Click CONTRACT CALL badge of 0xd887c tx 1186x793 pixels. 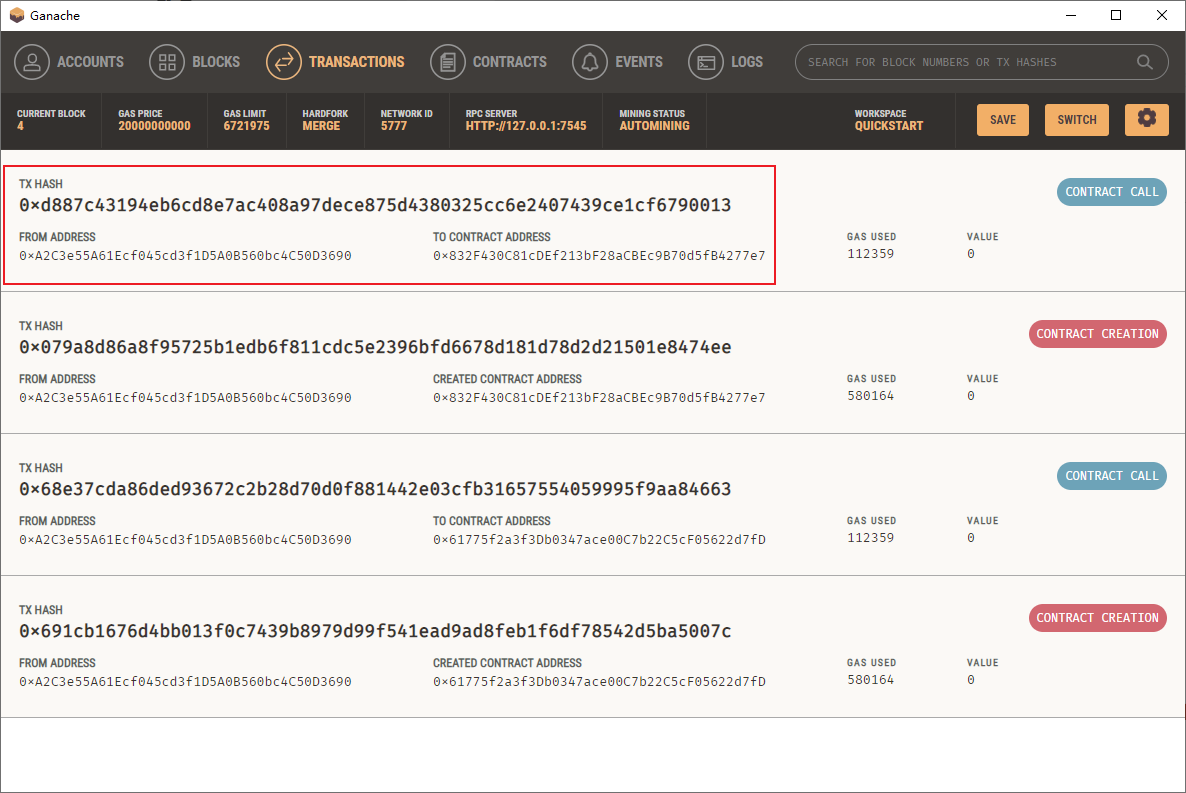coord(1112,192)
